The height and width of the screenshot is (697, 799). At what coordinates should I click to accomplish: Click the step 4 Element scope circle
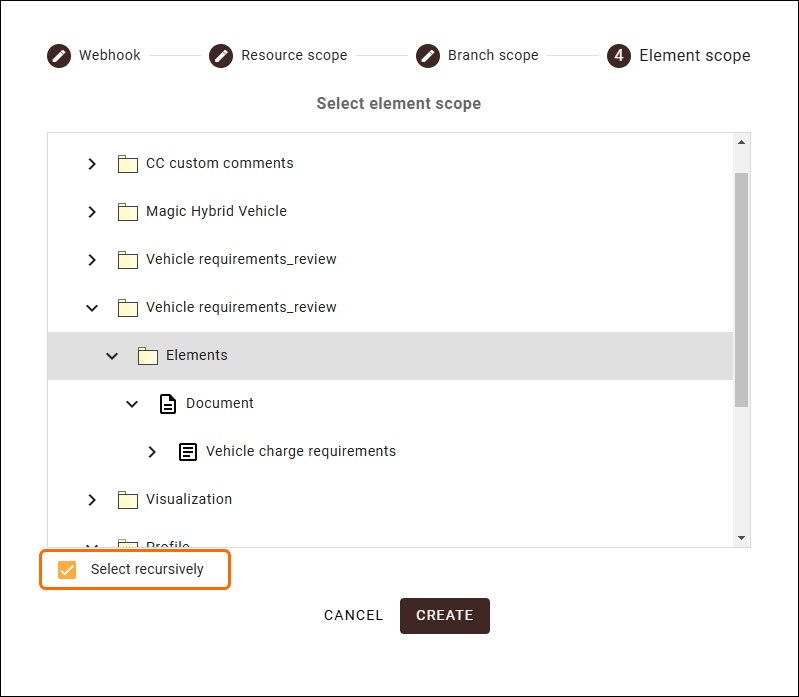pyautogui.click(x=619, y=56)
